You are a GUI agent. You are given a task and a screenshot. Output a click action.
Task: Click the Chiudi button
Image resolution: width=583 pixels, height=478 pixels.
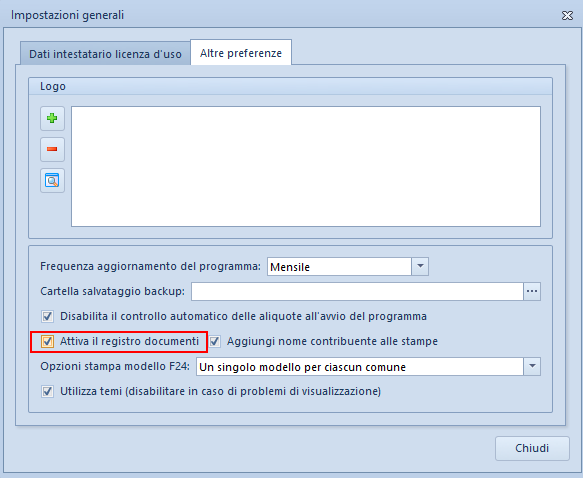(x=532, y=448)
